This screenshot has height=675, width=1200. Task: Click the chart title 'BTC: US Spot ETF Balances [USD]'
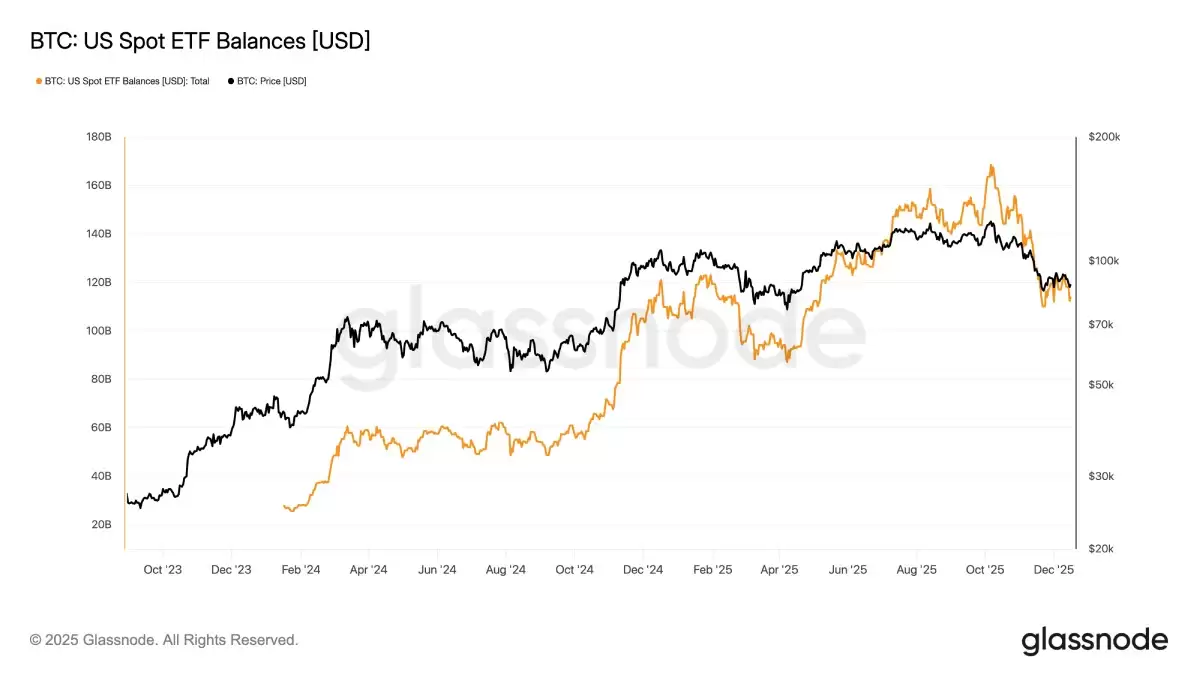200,41
